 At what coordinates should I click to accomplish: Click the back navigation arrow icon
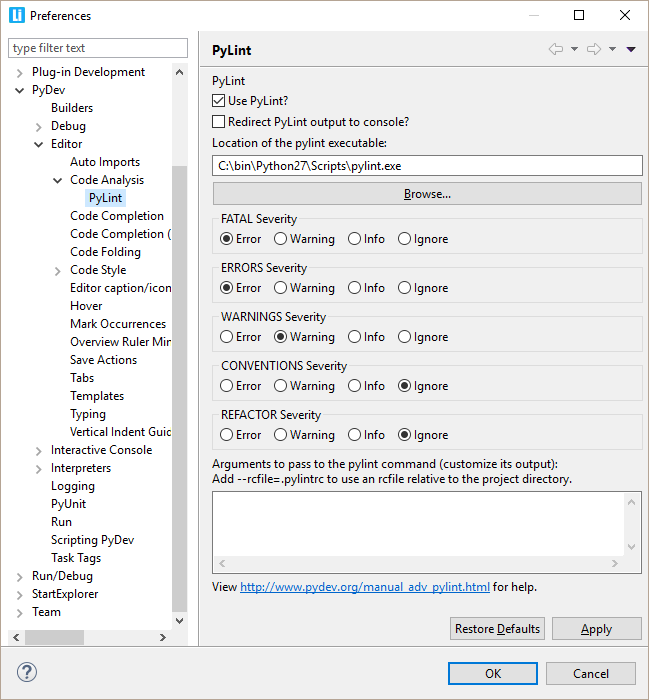click(x=556, y=49)
